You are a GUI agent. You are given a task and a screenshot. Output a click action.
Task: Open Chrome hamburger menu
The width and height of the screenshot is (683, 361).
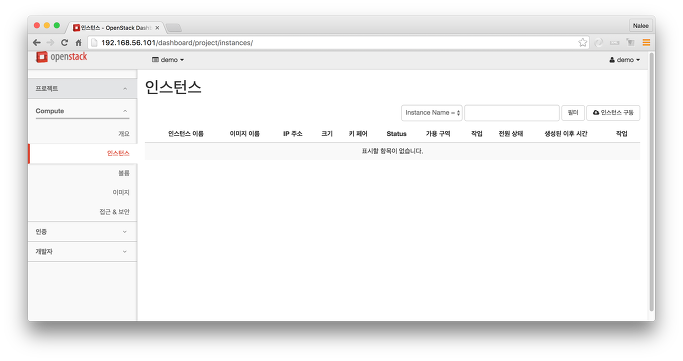coord(646,42)
